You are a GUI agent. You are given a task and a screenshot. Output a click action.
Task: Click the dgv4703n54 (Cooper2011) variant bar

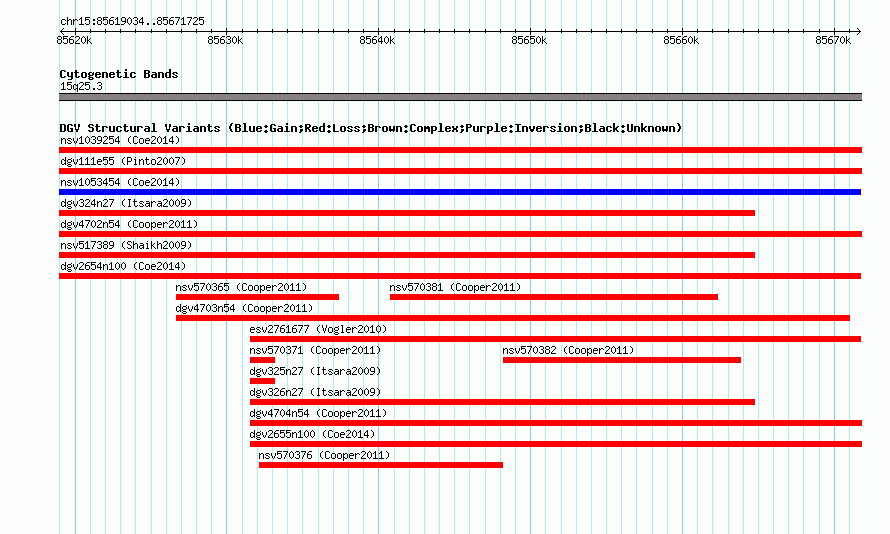point(513,318)
